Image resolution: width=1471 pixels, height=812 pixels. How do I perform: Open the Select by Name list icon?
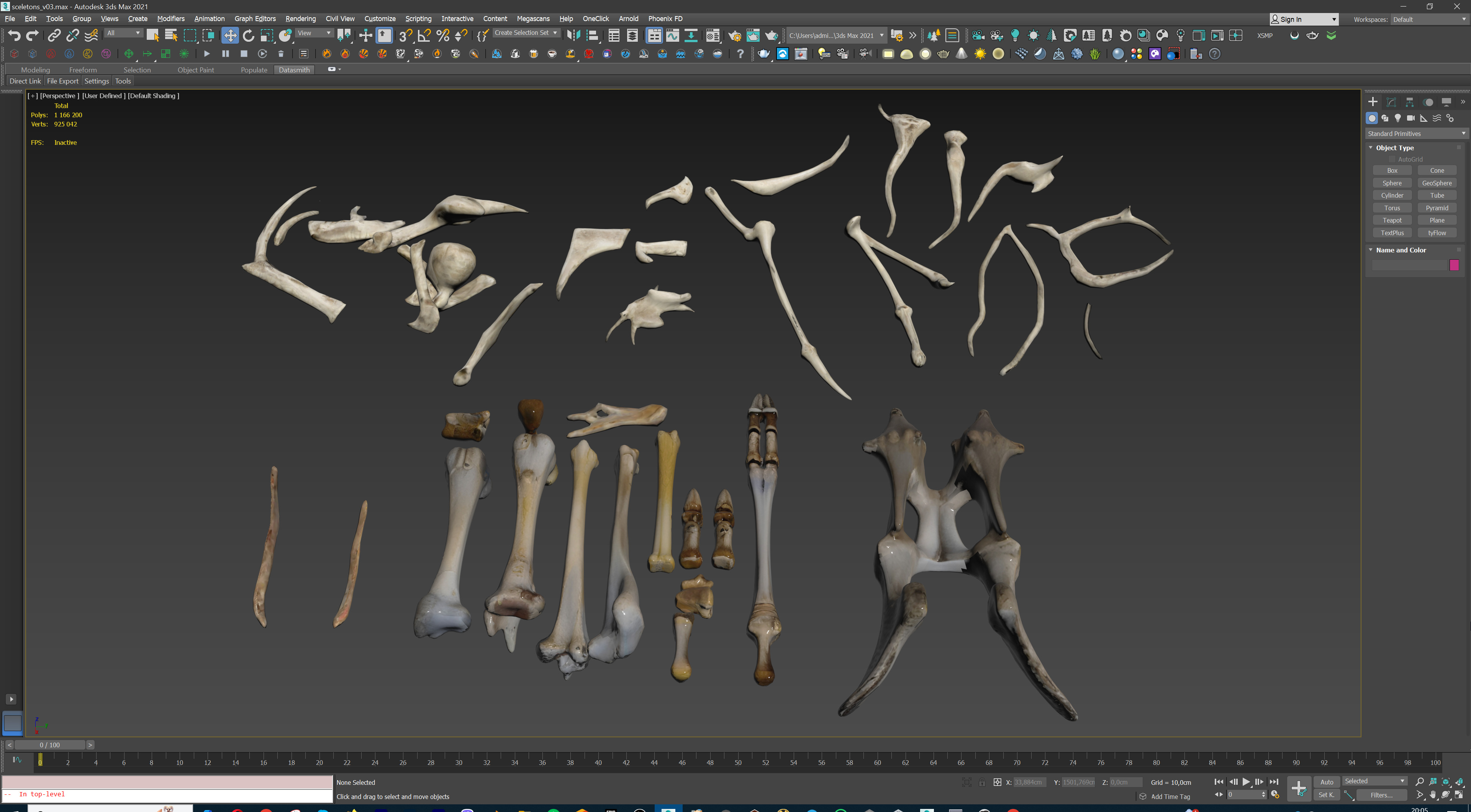tap(171, 35)
